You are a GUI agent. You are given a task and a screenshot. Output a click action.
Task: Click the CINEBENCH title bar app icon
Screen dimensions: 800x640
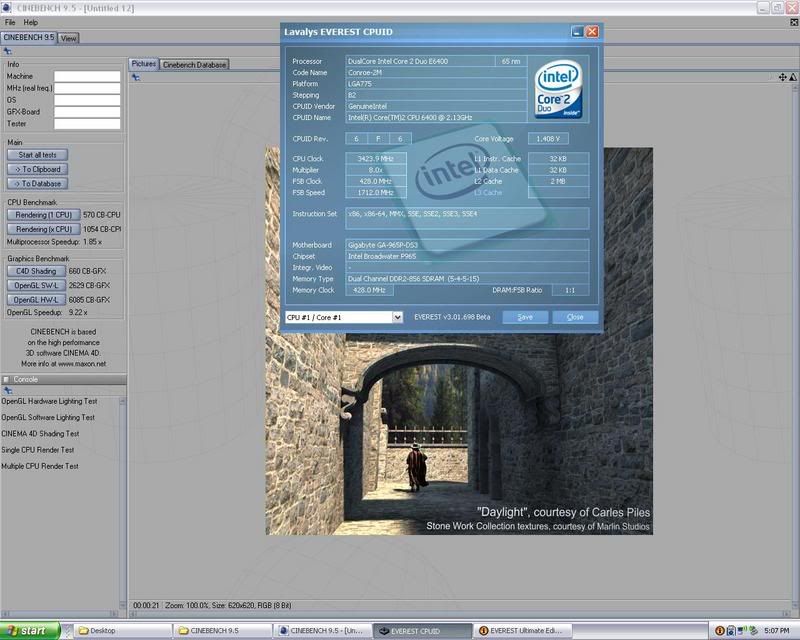click(6, 8)
